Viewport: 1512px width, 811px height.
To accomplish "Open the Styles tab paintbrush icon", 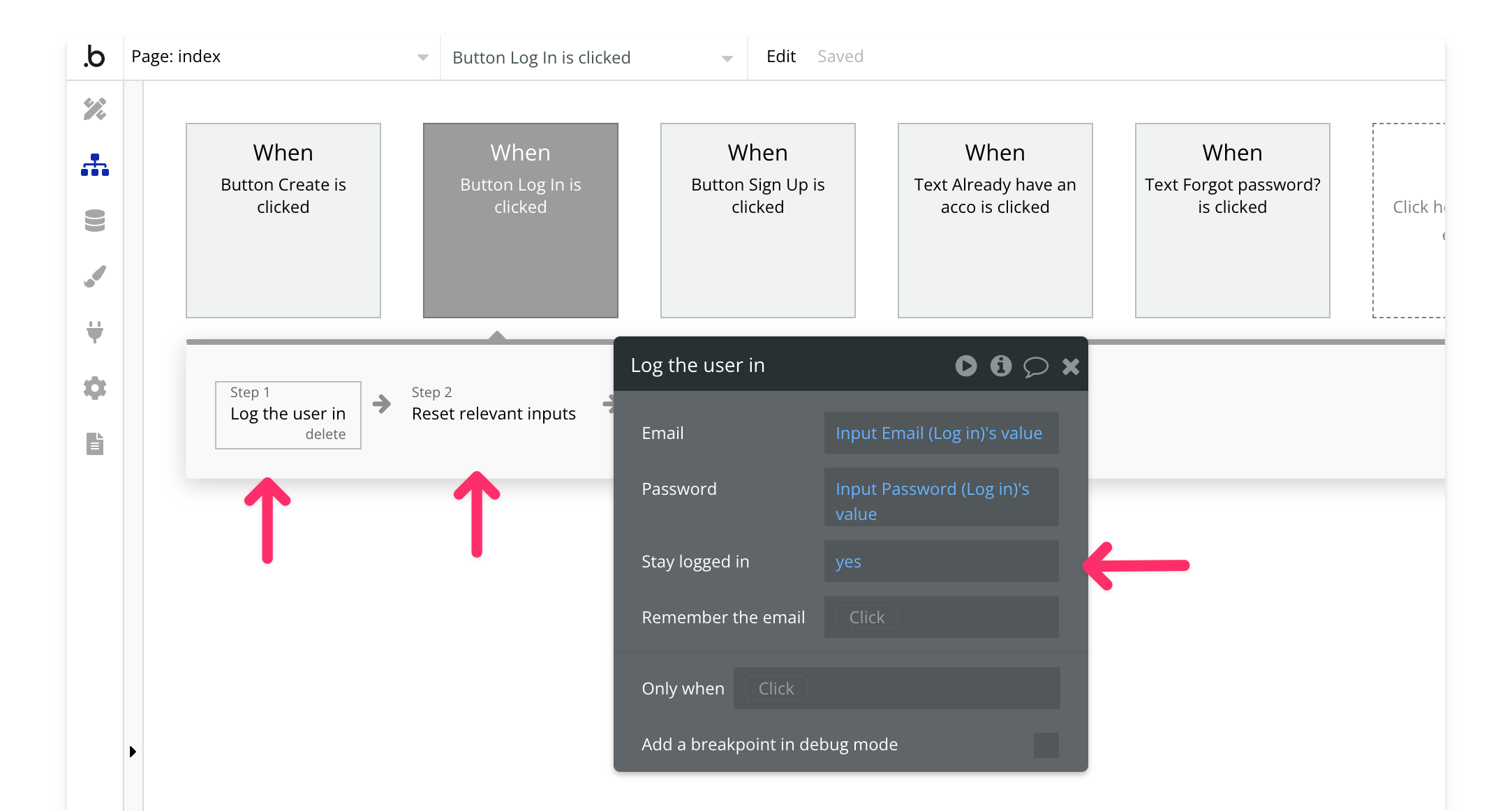I will (x=95, y=276).
